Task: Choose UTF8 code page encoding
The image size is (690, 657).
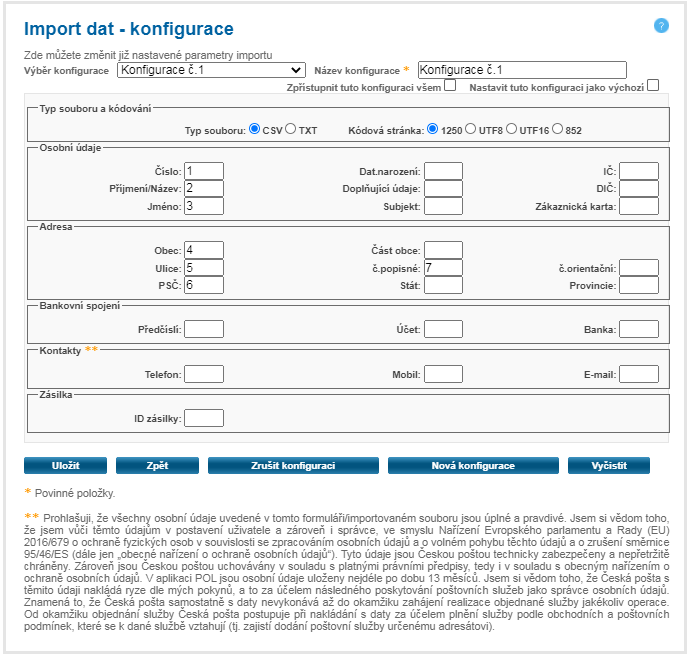Action: (x=471, y=129)
